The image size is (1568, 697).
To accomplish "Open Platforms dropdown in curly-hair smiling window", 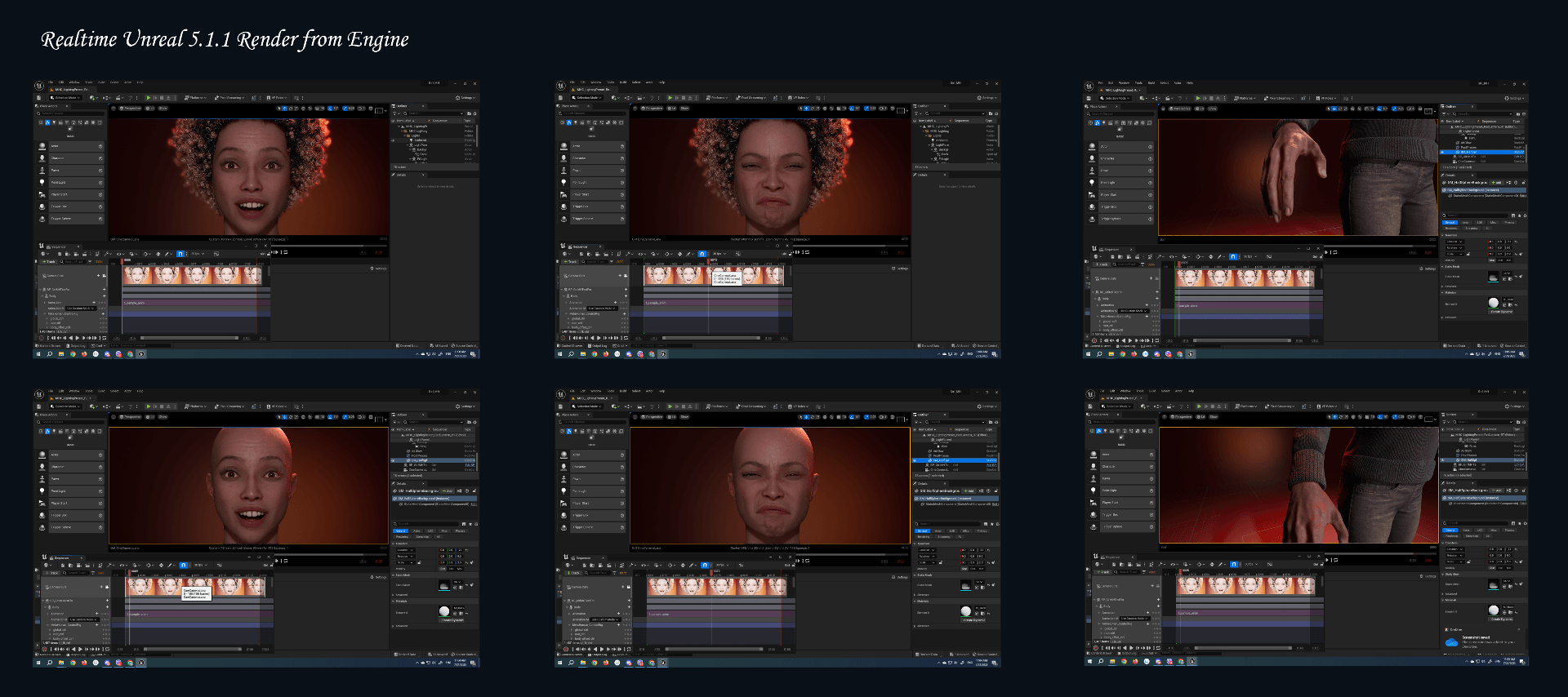I will [195, 98].
